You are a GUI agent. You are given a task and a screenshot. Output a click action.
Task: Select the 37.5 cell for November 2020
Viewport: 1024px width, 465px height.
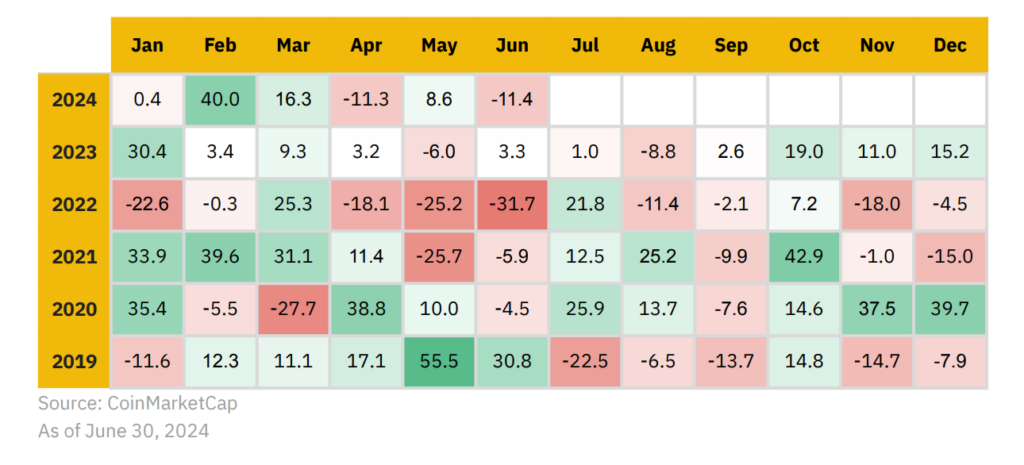(877, 309)
